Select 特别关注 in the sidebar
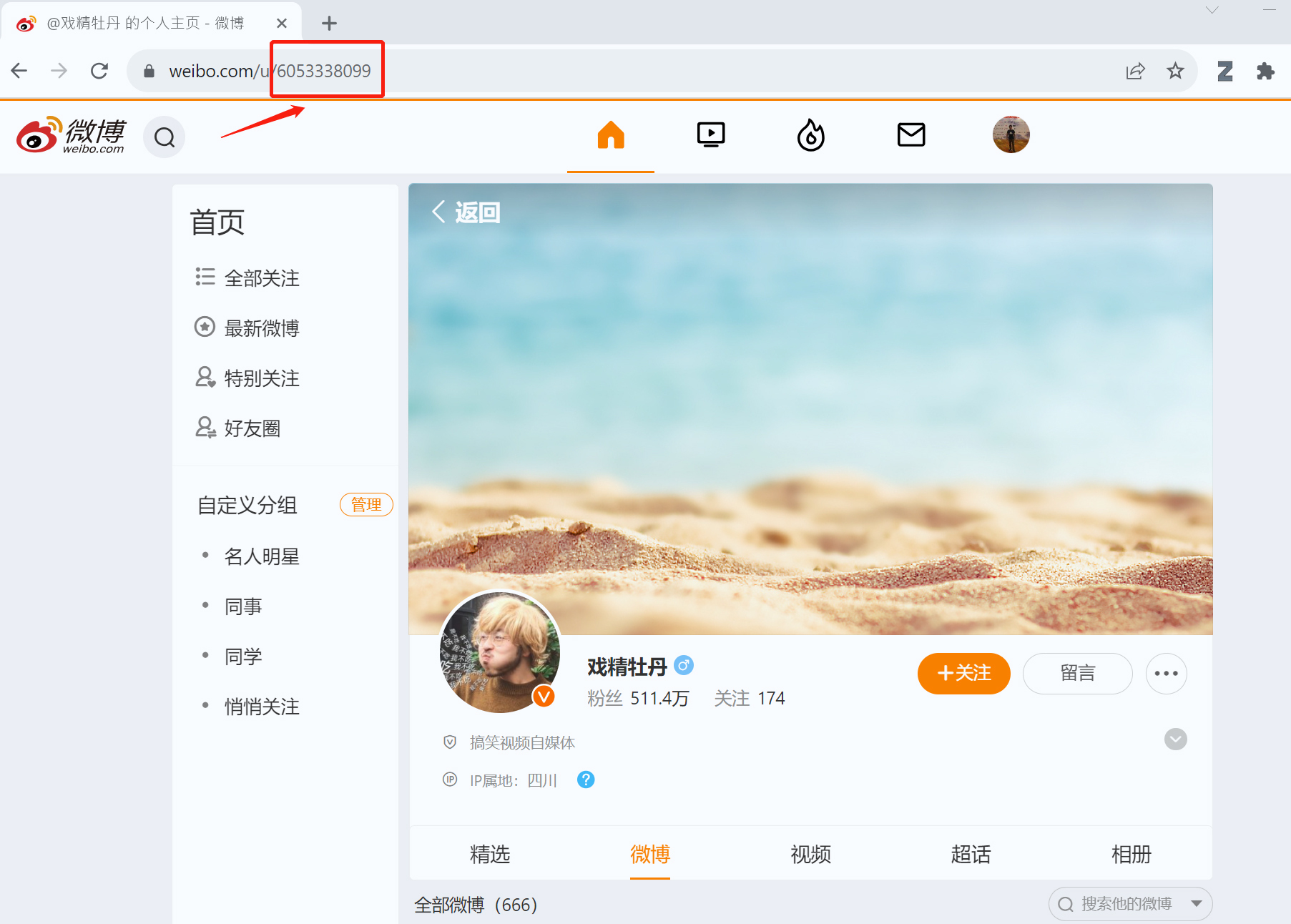 click(261, 378)
